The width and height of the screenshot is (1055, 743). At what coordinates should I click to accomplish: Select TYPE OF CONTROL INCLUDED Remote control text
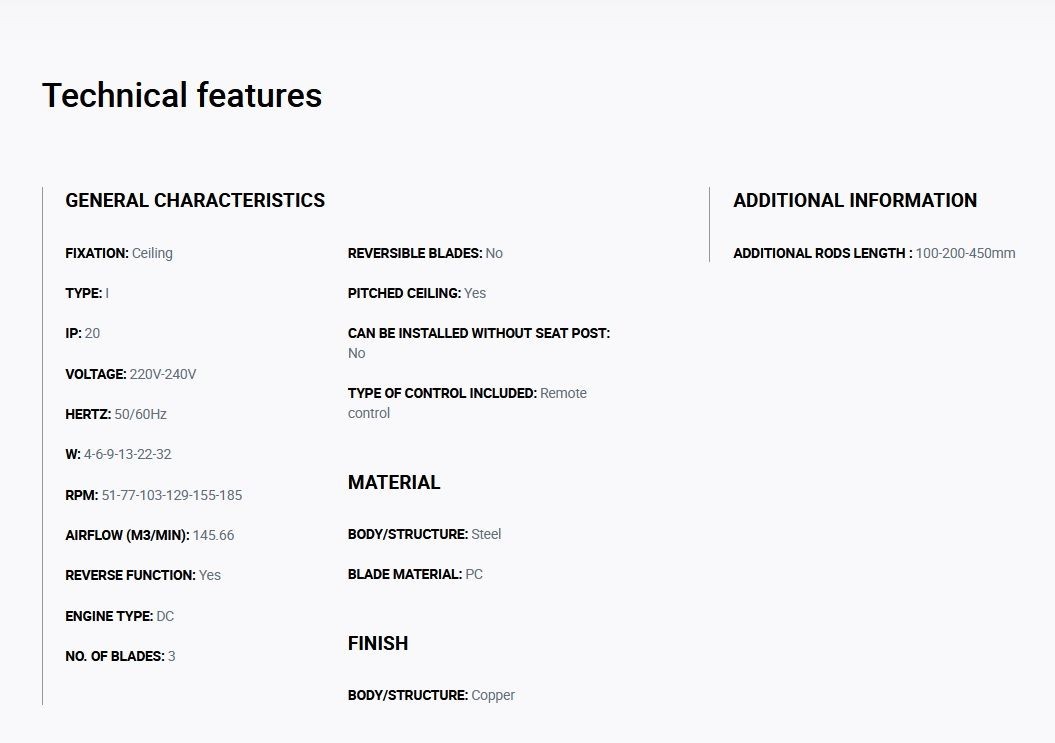[468, 403]
